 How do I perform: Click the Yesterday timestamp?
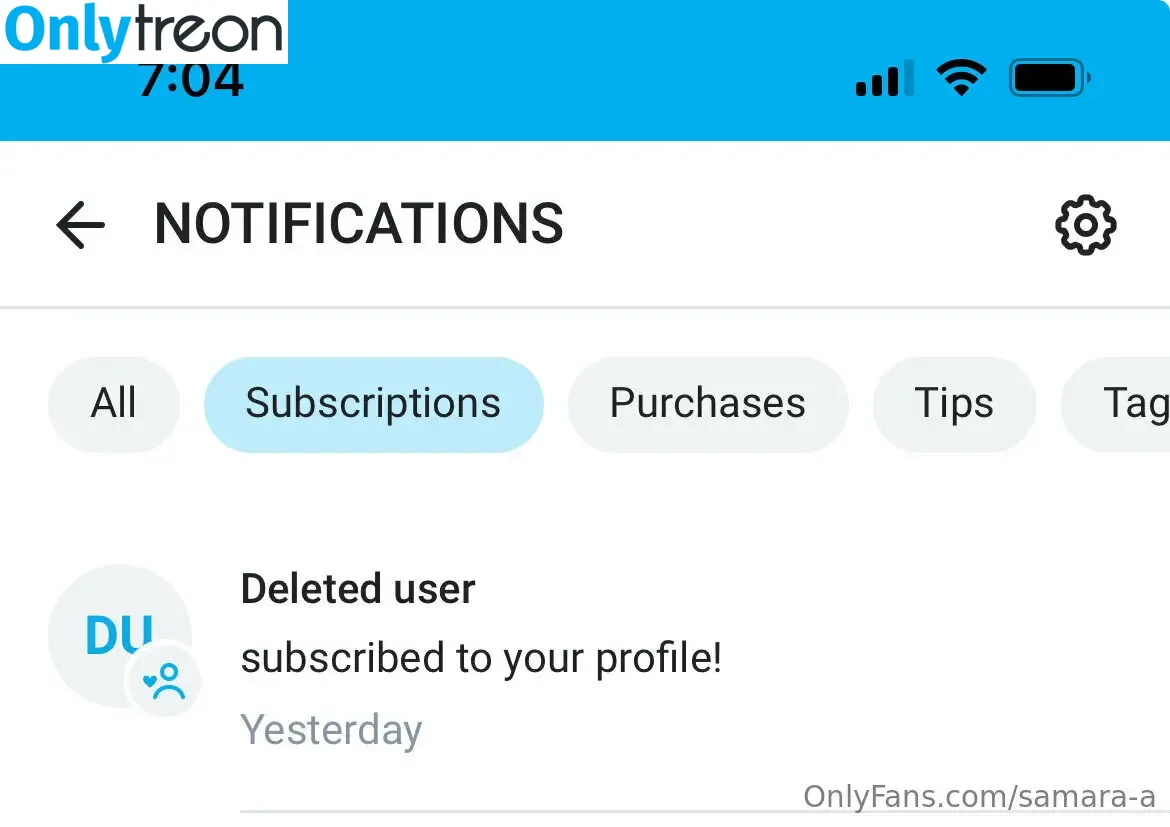(331, 730)
